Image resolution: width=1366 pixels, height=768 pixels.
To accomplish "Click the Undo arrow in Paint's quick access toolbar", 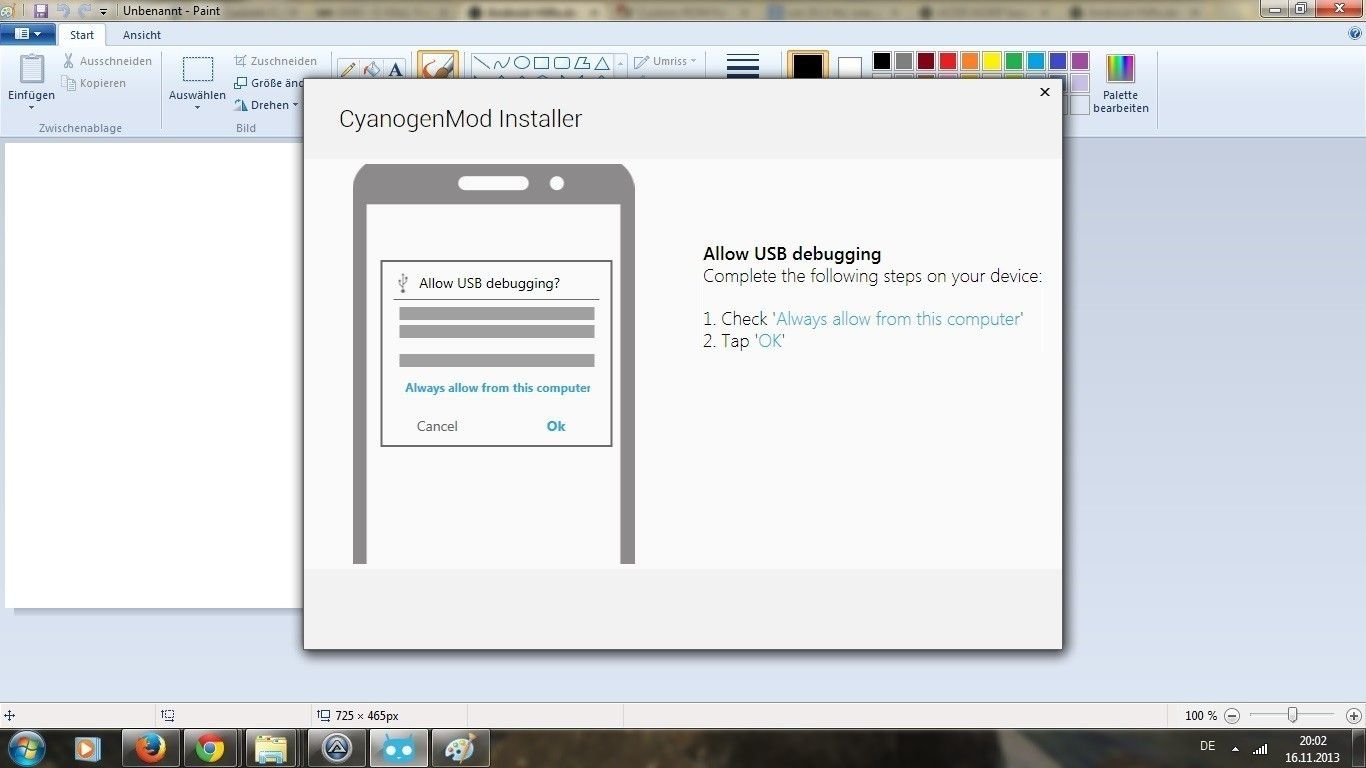I will click(62, 10).
